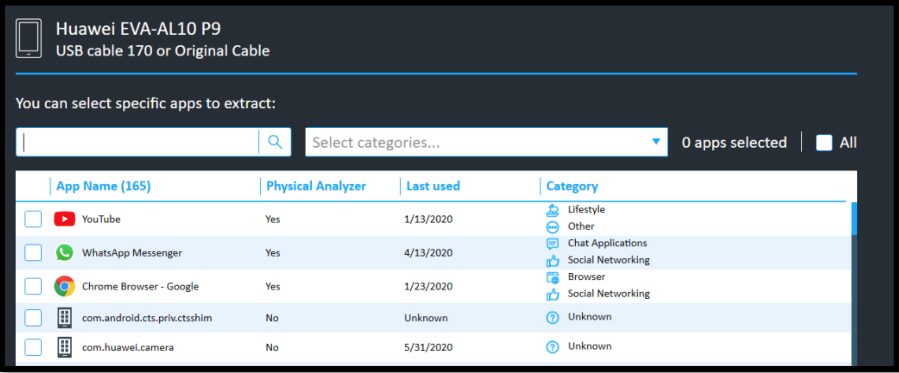Tick the YouTube row checkbox
This screenshot has width=899, height=373.
pyautogui.click(x=33, y=219)
